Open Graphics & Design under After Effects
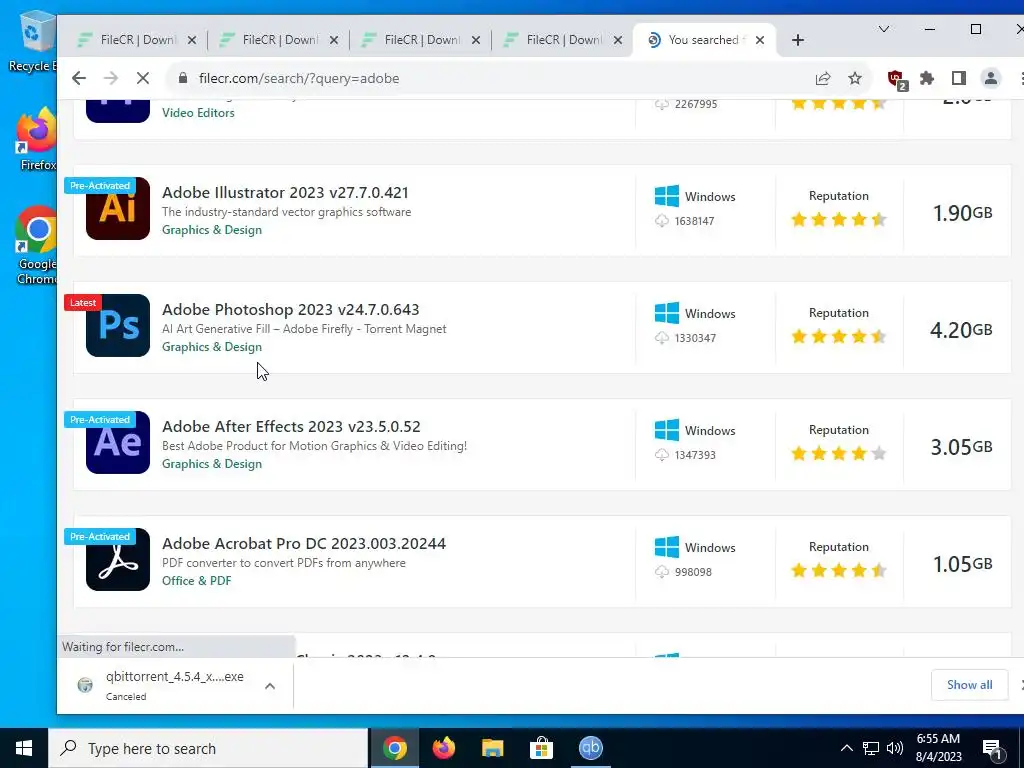This screenshot has height=768, width=1024. tap(212, 464)
